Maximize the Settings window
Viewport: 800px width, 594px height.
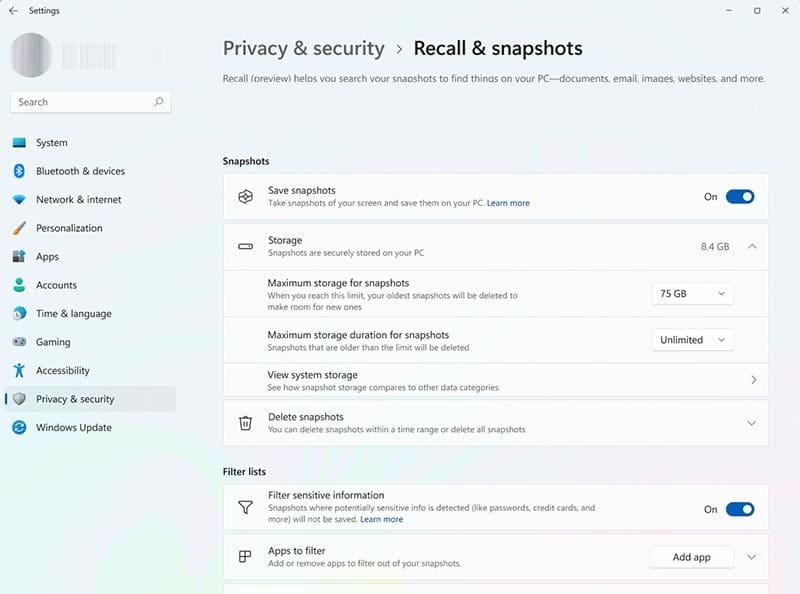(757, 11)
